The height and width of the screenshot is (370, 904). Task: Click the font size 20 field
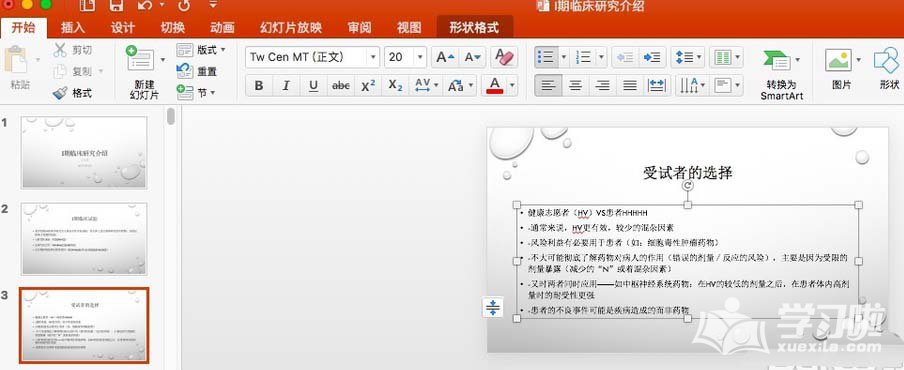pyautogui.click(x=399, y=57)
